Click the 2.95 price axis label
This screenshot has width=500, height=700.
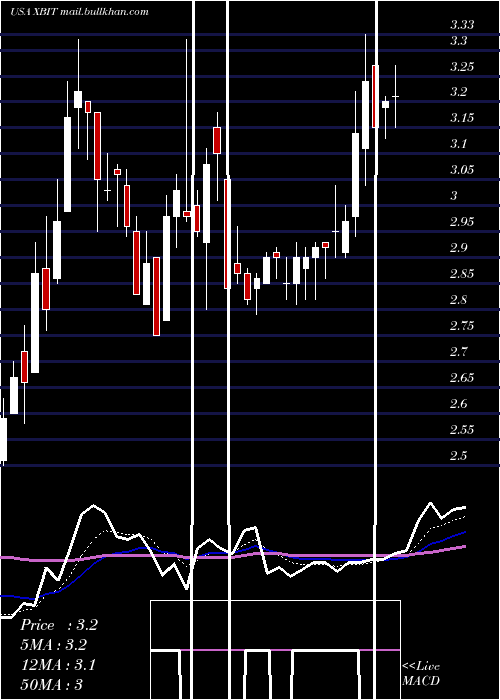pyautogui.click(x=462, y=221)
